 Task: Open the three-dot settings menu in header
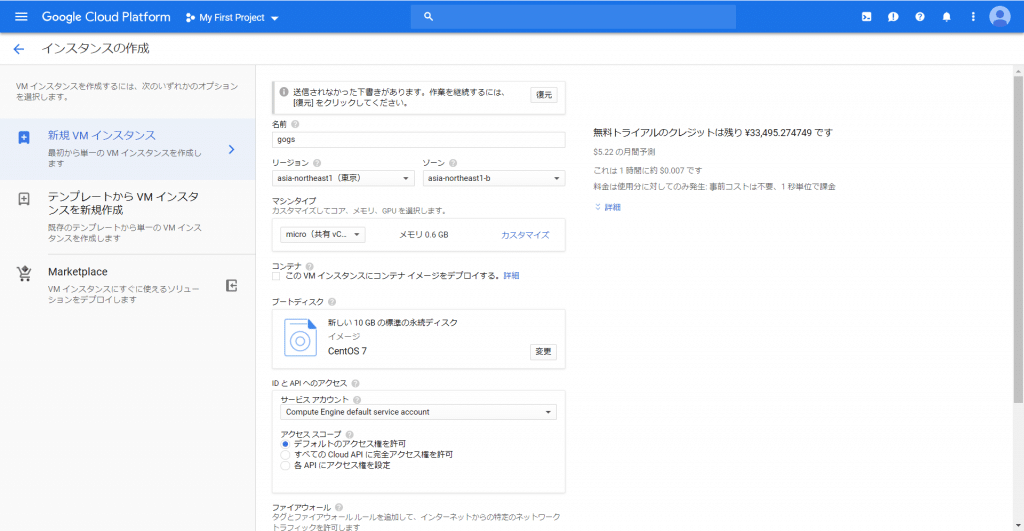tap(973, 17)
